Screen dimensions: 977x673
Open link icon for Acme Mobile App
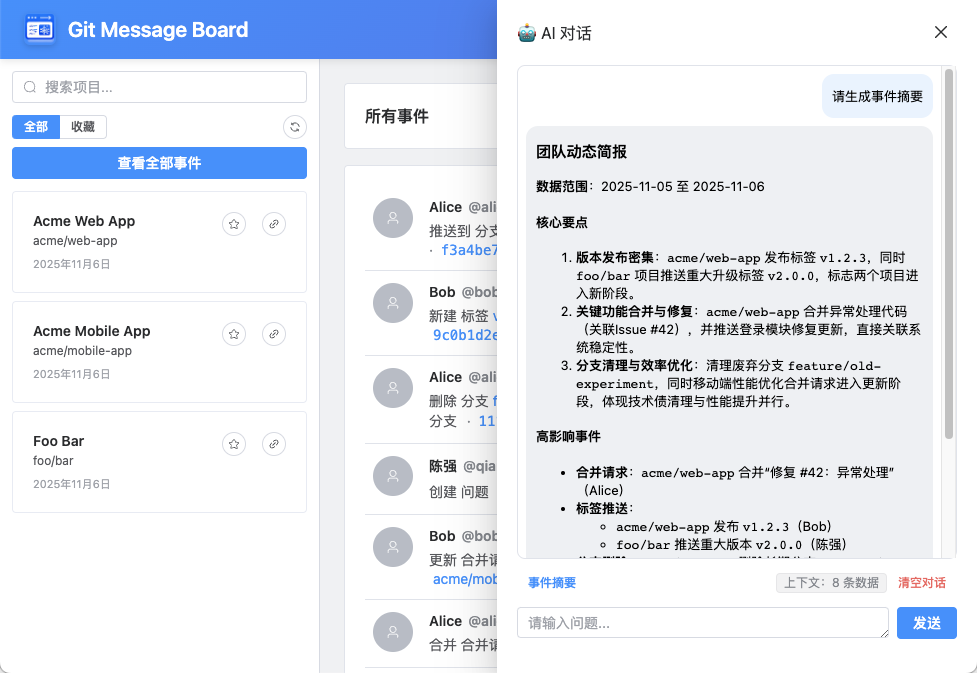click(274, 335)
